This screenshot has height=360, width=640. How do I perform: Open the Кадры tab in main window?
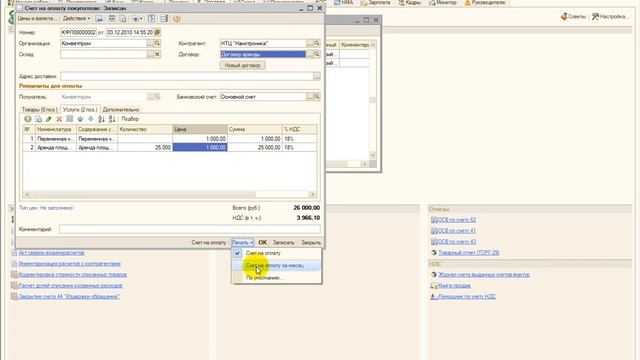(x=409, y=3)
